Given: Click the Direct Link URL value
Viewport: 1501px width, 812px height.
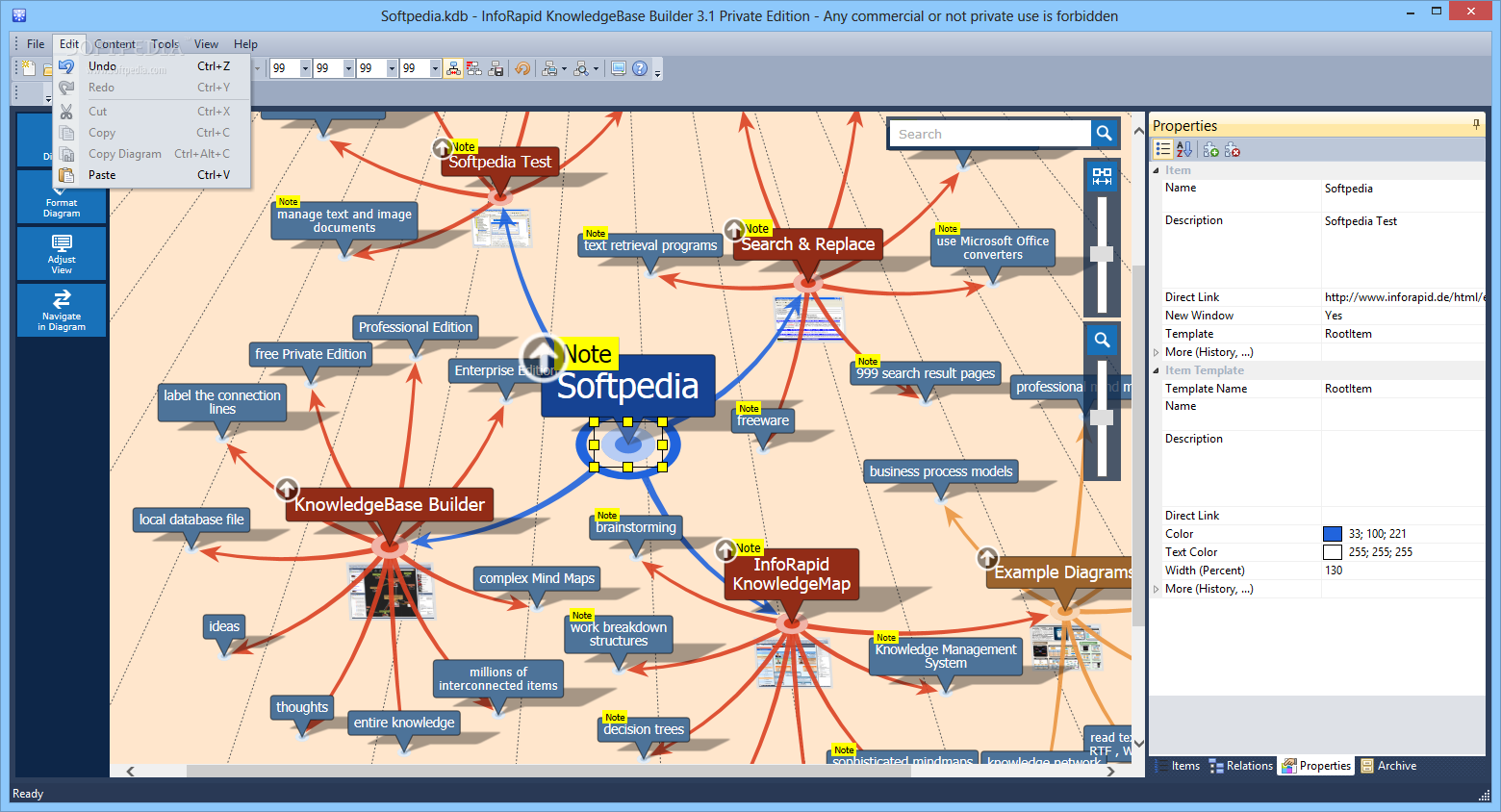Looking at the screenshot, I should (x=1404, y=297).
